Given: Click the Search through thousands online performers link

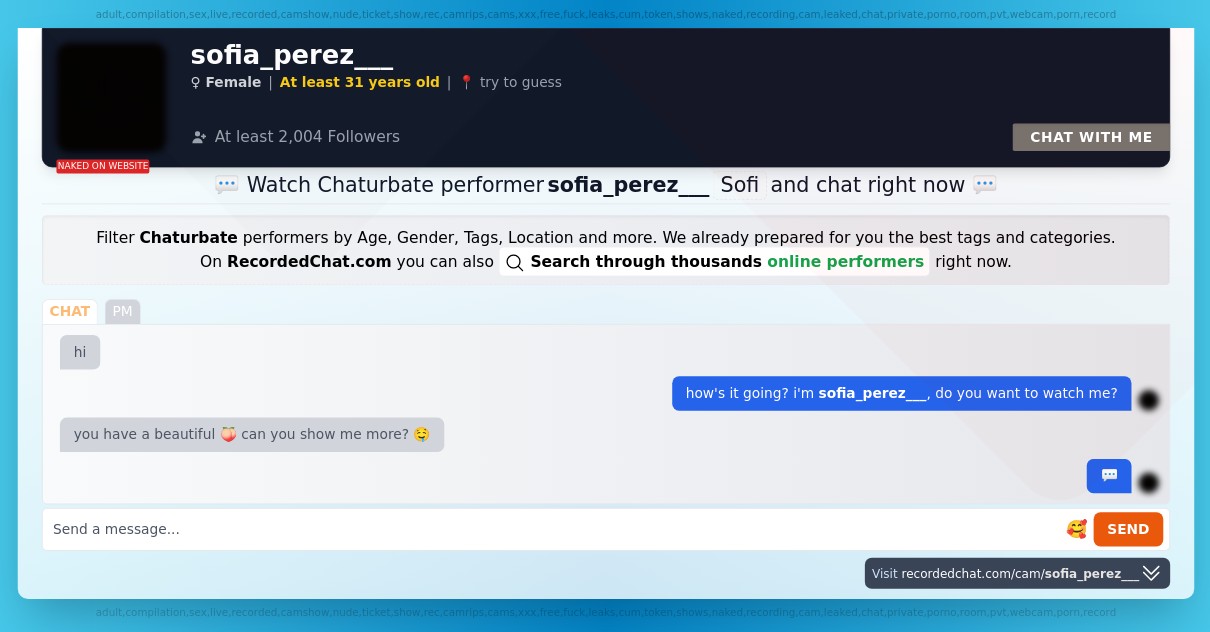Looking at the screenshot, I should tap(714, 262).
